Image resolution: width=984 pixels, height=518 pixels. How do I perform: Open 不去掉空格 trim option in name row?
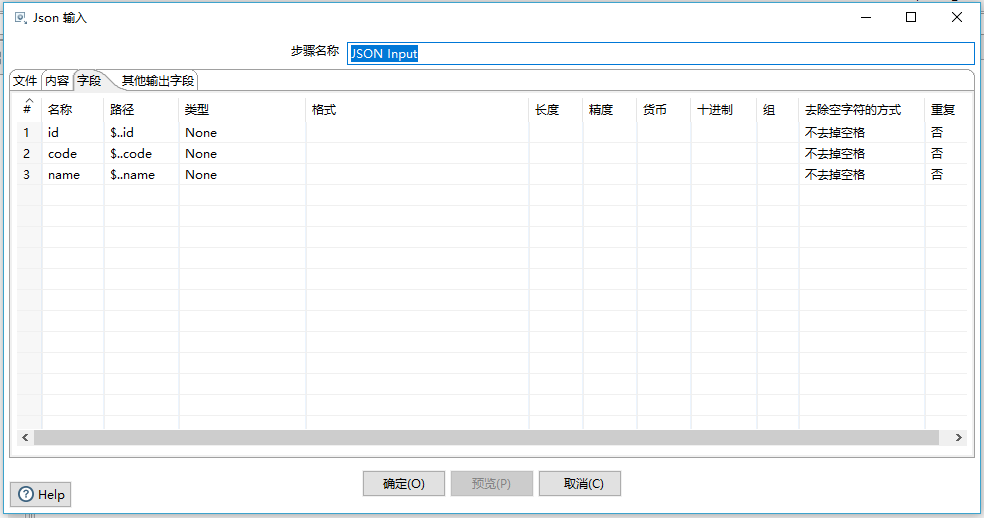tap(862, 175)
